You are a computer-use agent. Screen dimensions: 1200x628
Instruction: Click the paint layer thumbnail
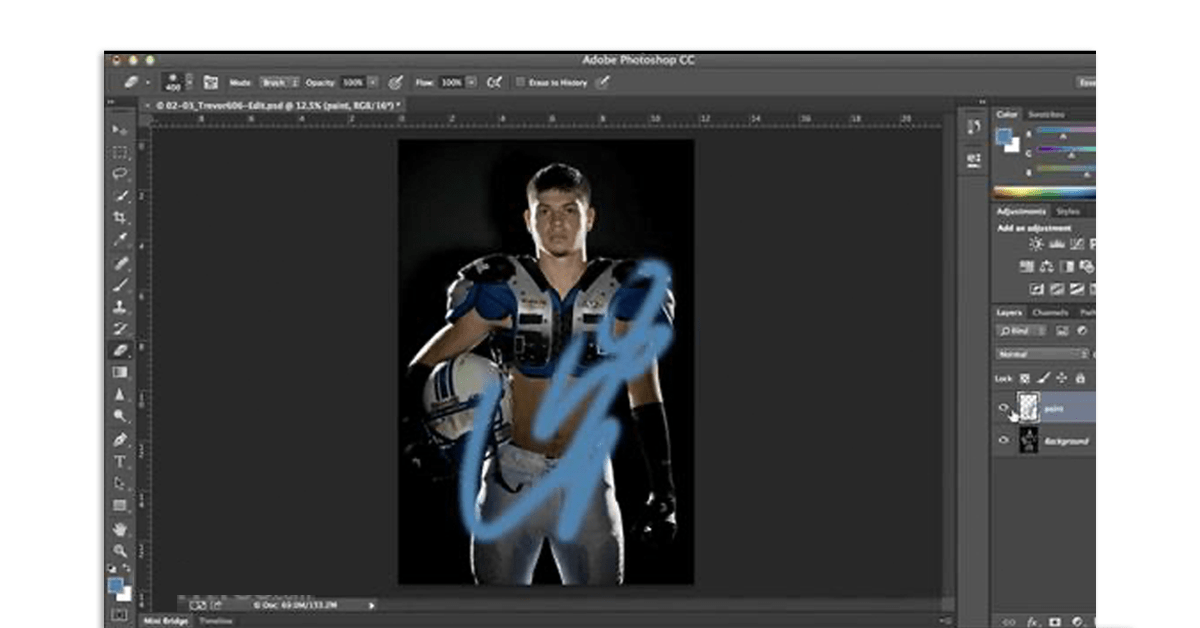1029,407
